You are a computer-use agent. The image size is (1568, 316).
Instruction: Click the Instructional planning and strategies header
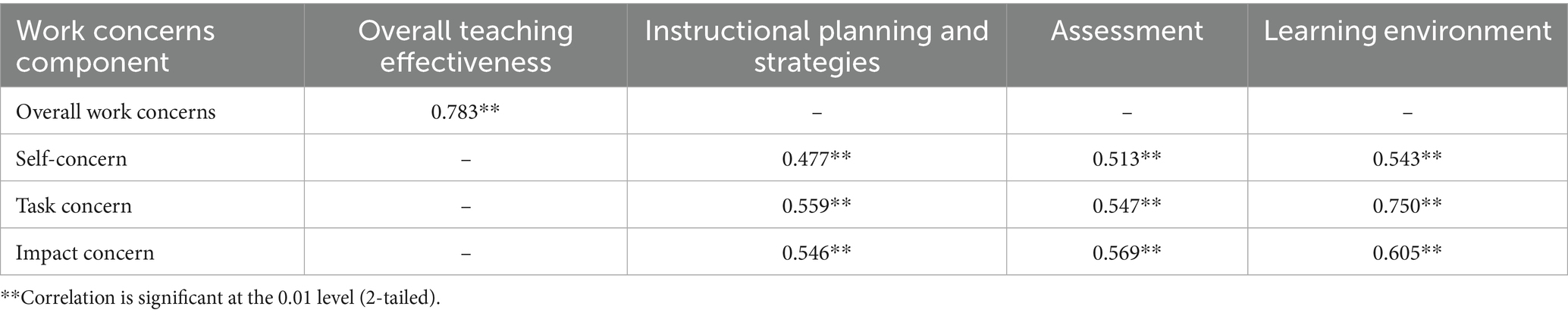coord(817,45)
